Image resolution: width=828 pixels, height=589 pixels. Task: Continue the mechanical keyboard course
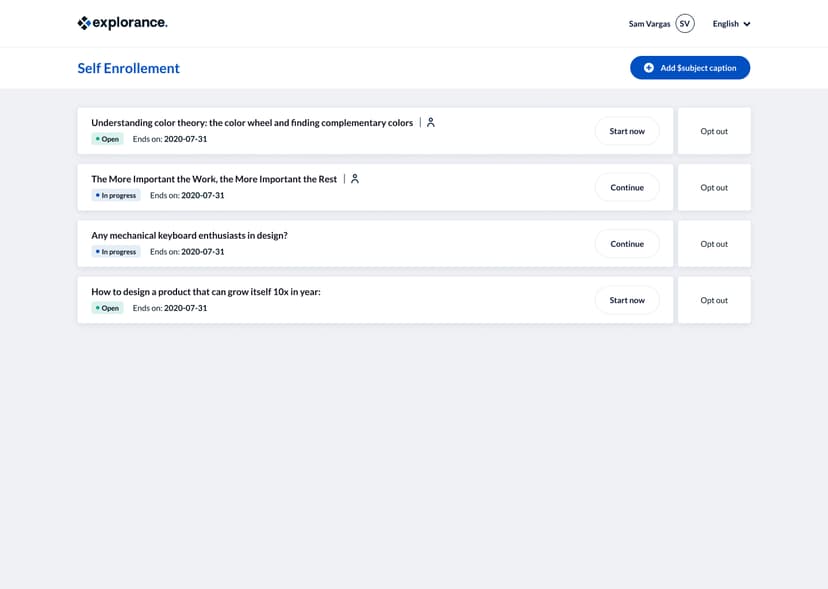tap(627, 243)
